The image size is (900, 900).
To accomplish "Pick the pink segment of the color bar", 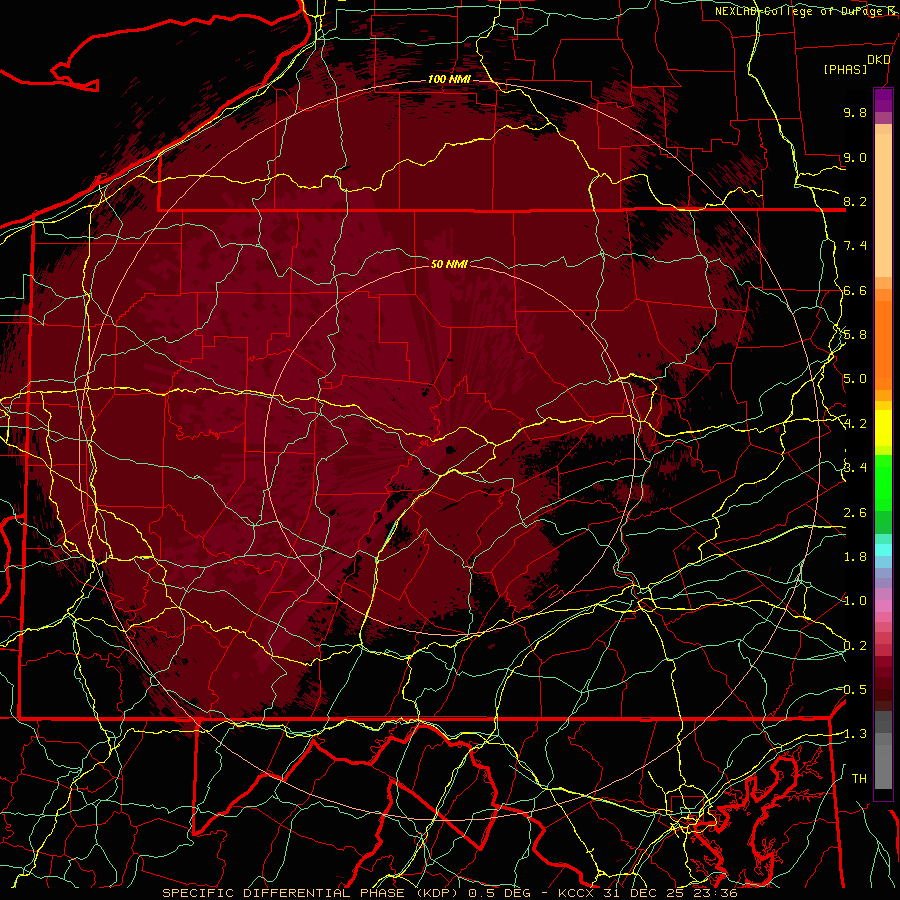I will click(x=883, y=606).
